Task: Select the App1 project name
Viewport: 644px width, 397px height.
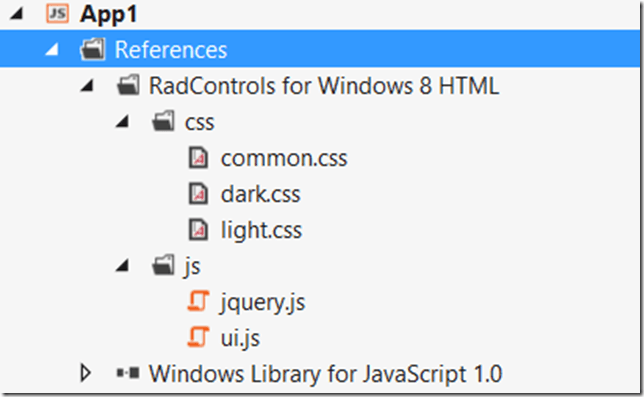Action: pos(108,14)
